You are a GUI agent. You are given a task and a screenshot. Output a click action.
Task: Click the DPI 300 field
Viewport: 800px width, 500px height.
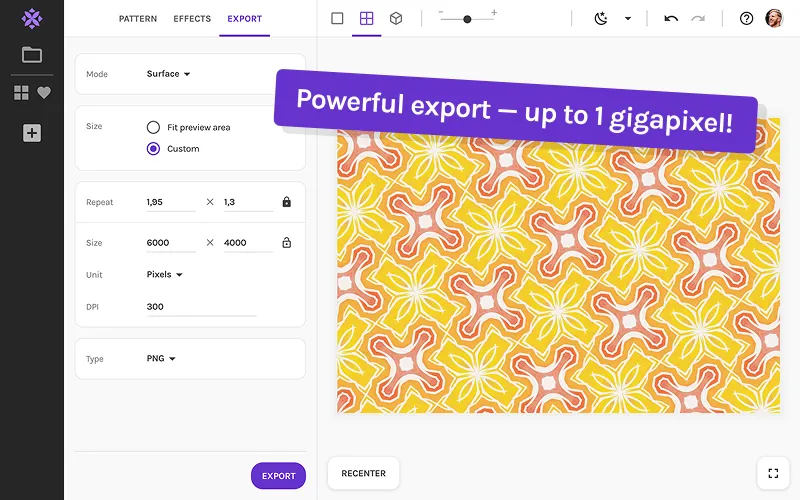(x=201, y=307)
